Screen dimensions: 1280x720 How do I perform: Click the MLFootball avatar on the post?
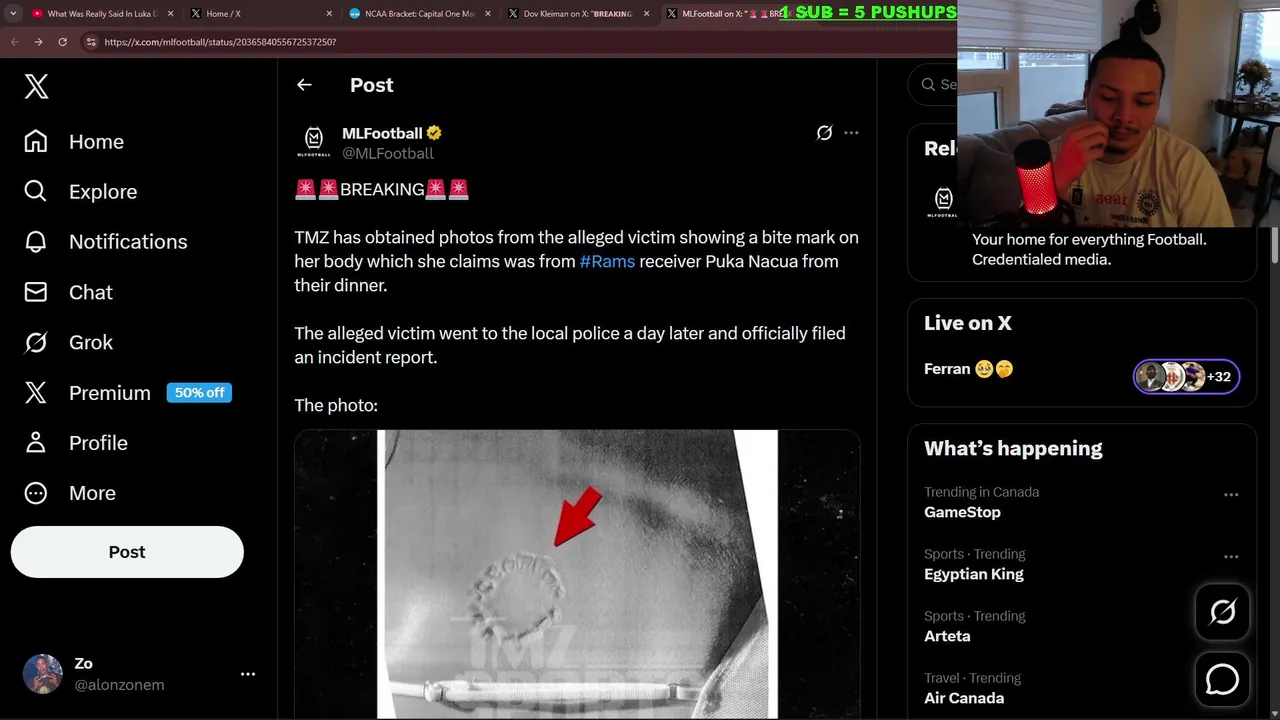(314, 142)
